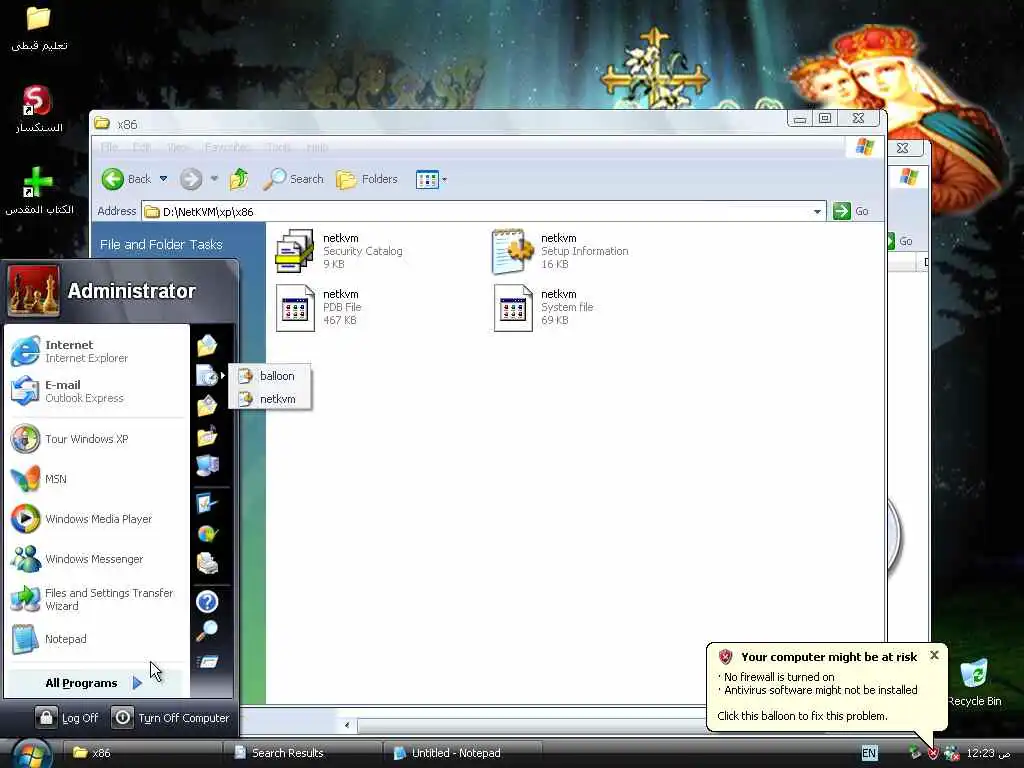The image size is (1024, 768).
Task: Open My Pictures icon in Start menu
Action: 207,406
